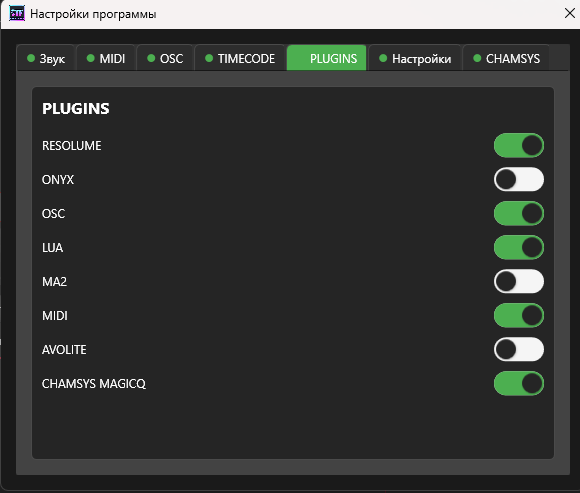Click the LUA label
Image resolution: width=580 pixels, height=493 pixels.
click(x=53, y=248)
